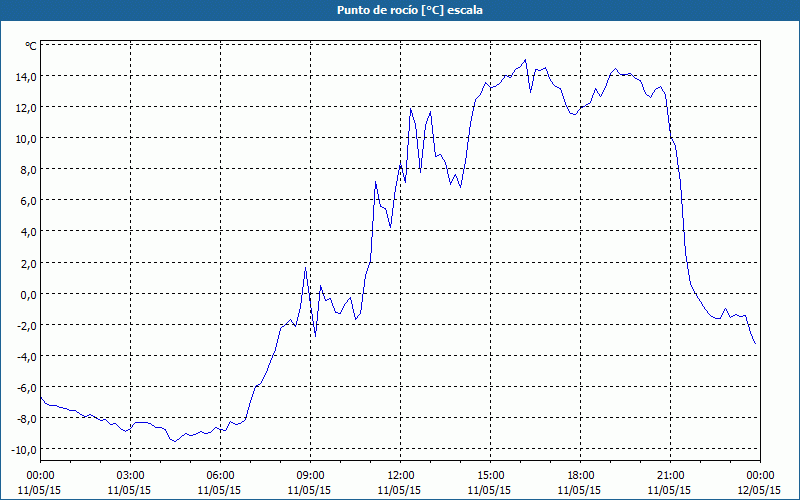The image size is (800, 500).
Task: Click the 00:00 time label above 12/05/15
Action: (760, 476)
